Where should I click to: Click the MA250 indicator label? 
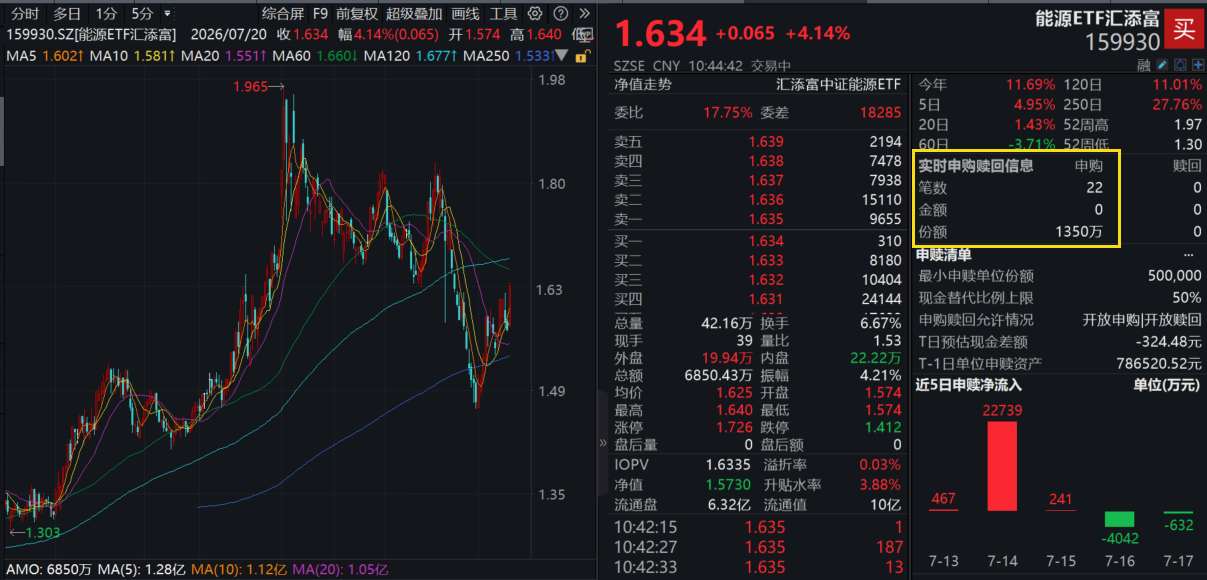[x=508, y=56]
